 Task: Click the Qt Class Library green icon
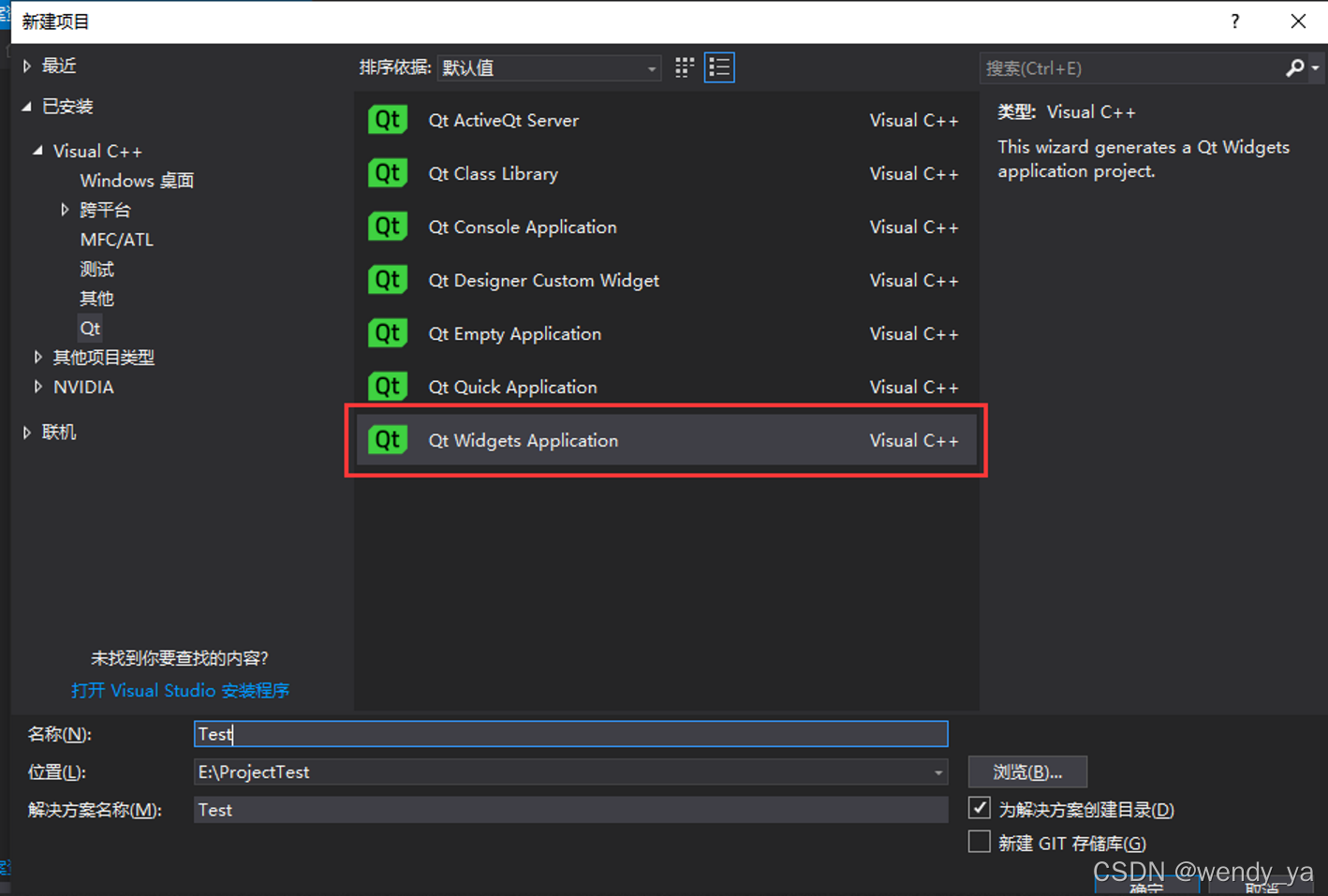(x=388, y=173)
